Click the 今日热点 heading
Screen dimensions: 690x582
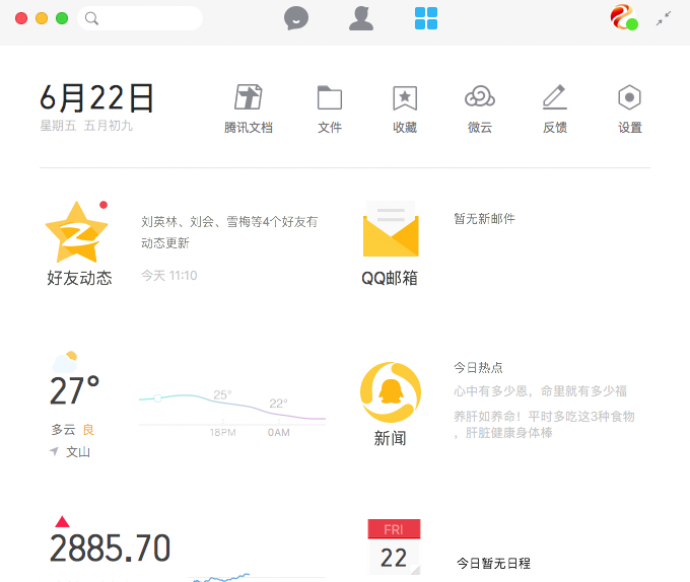click(478, 367)
